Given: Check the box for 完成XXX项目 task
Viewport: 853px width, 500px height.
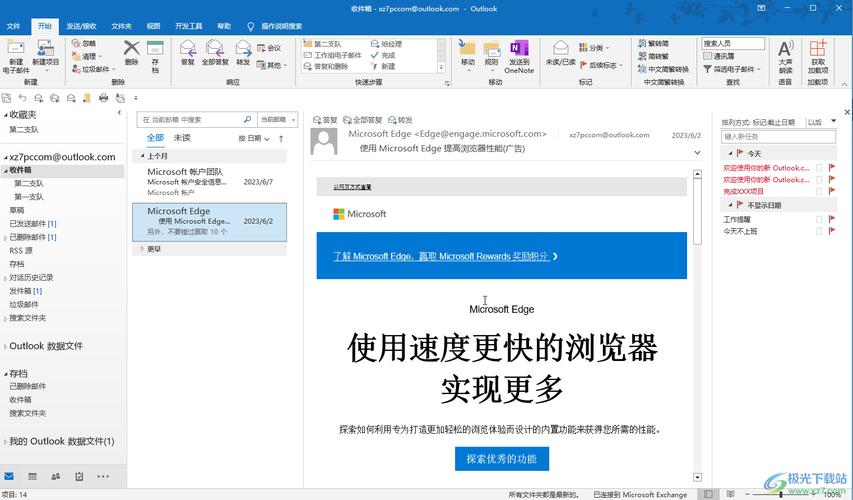Looking at the screenshot, I should (819, 191).
